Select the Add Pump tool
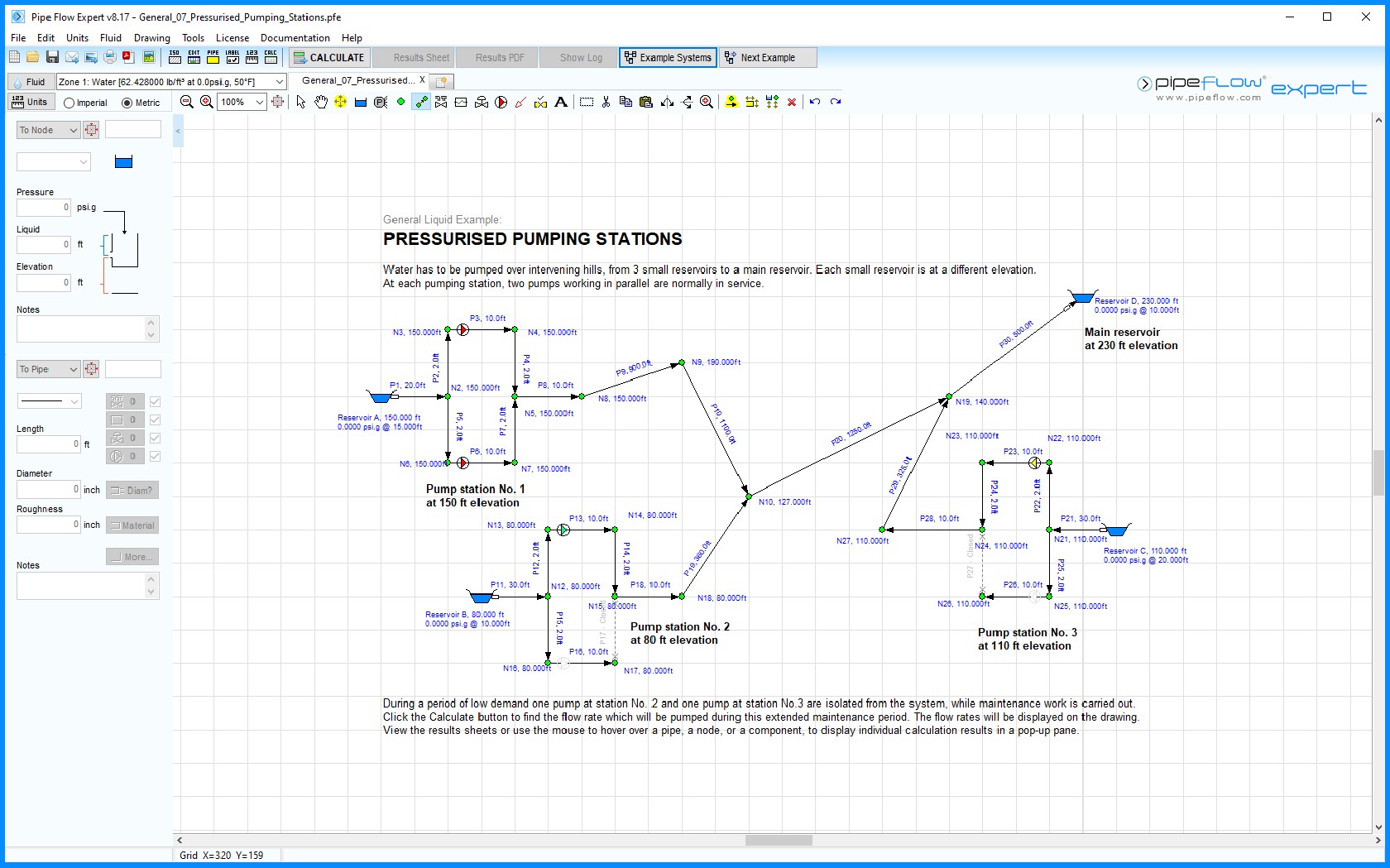The width and height of the screenshot is (1390, 868). (x=501, y=102)
